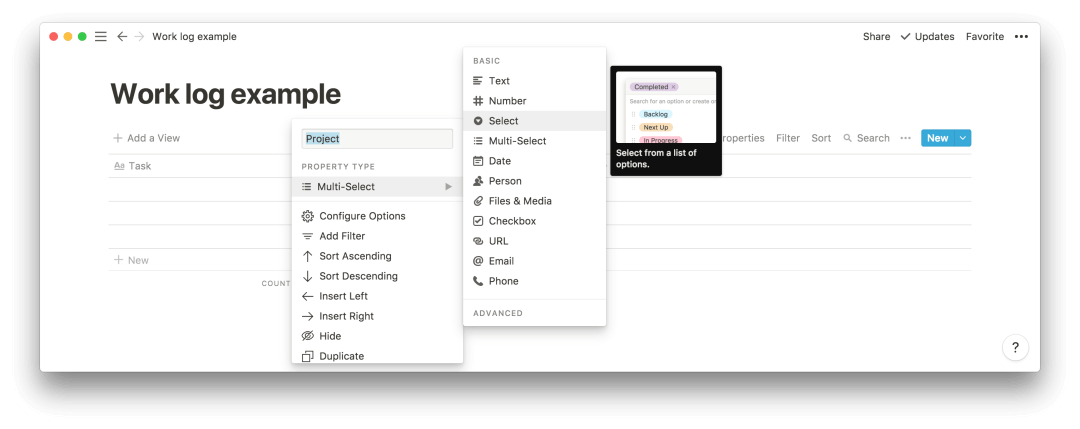
Task: Go forward with the right arrow
Action: [x=139, y=36]
